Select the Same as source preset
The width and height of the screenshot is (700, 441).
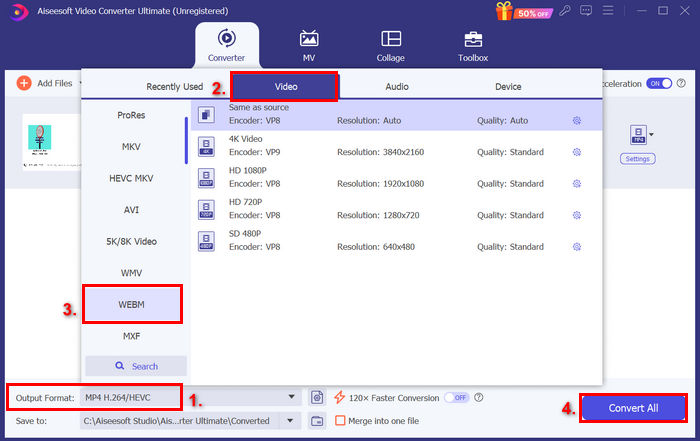click(x=396, y=115)
